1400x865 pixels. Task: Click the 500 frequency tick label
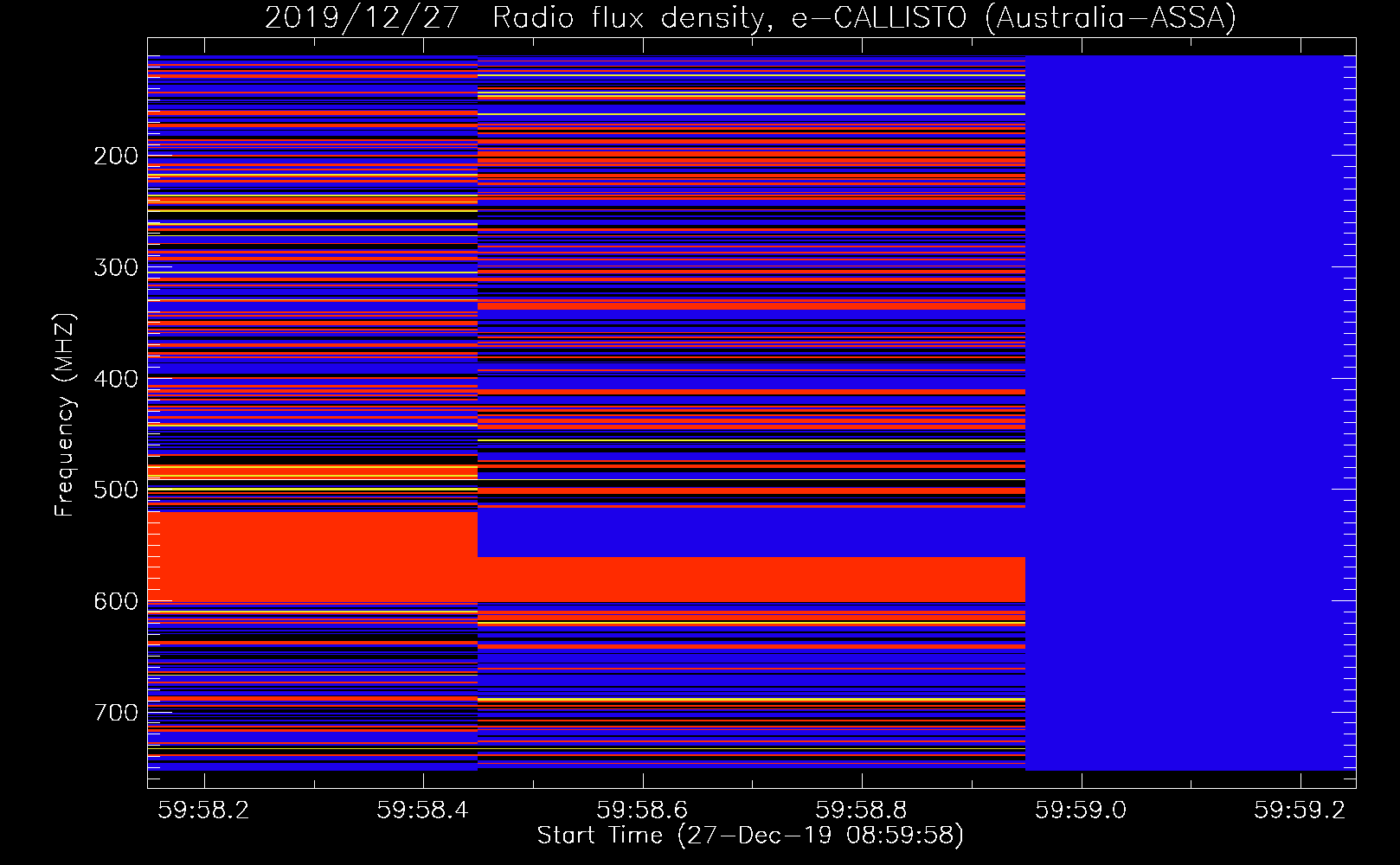tap(116, 490)
